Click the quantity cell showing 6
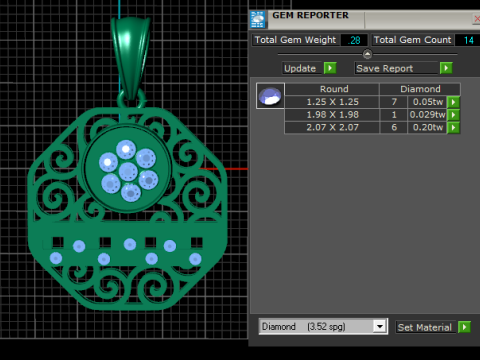 coord(394,127)
